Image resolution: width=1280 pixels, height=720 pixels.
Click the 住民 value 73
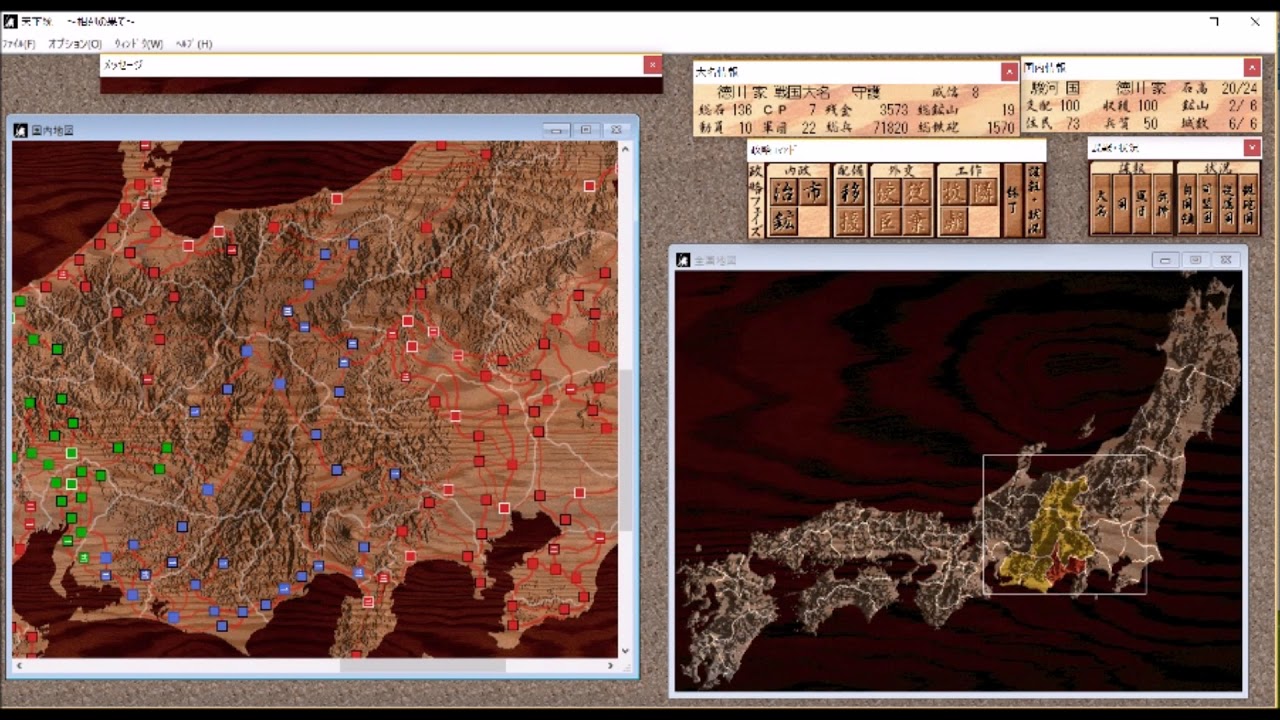click(1072, 124)
